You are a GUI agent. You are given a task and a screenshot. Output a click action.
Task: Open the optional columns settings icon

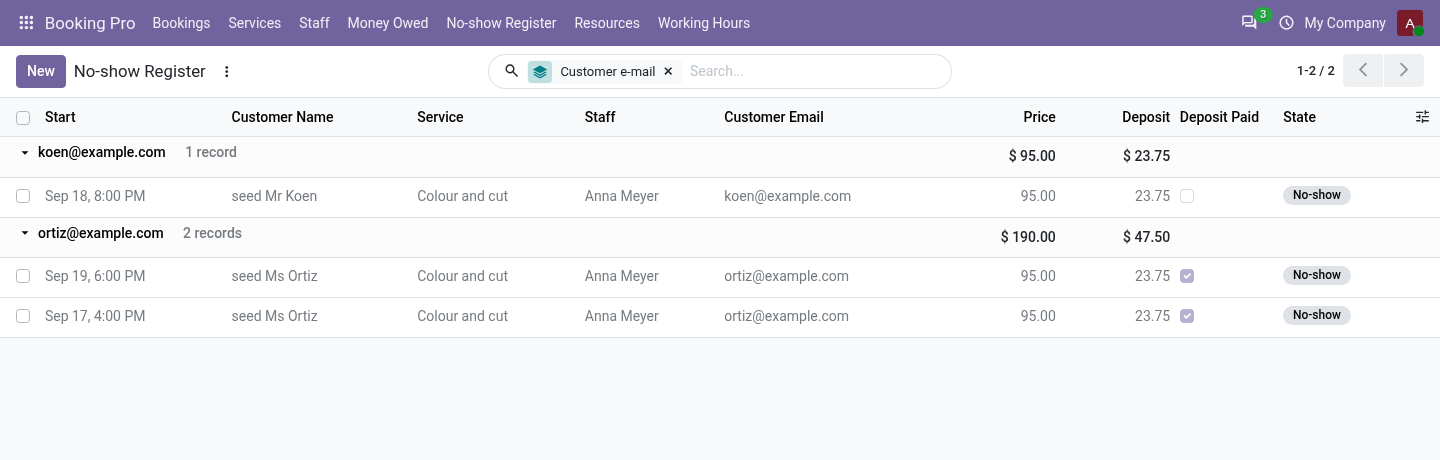1422,117
